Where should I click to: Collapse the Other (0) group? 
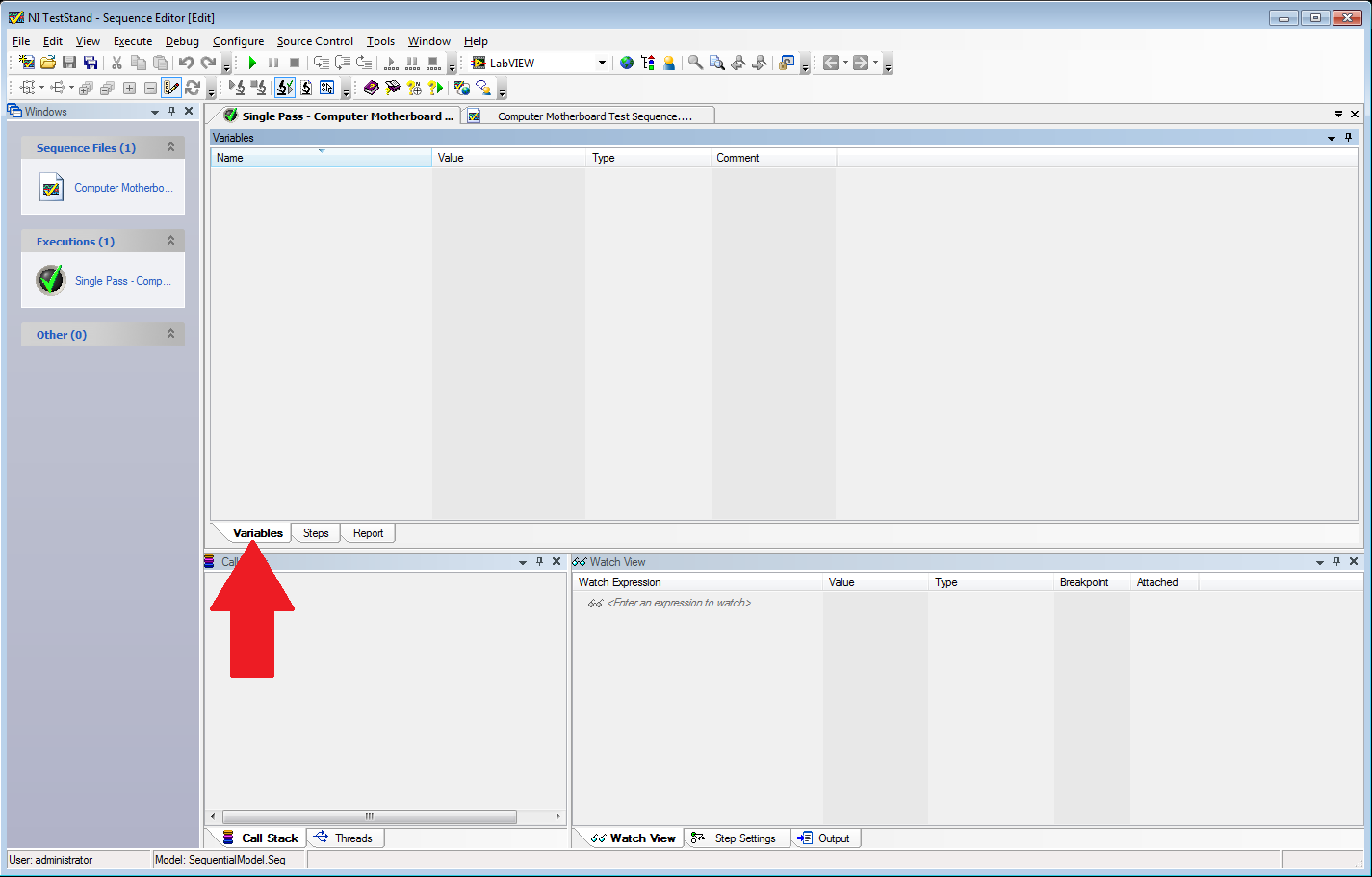170,334
